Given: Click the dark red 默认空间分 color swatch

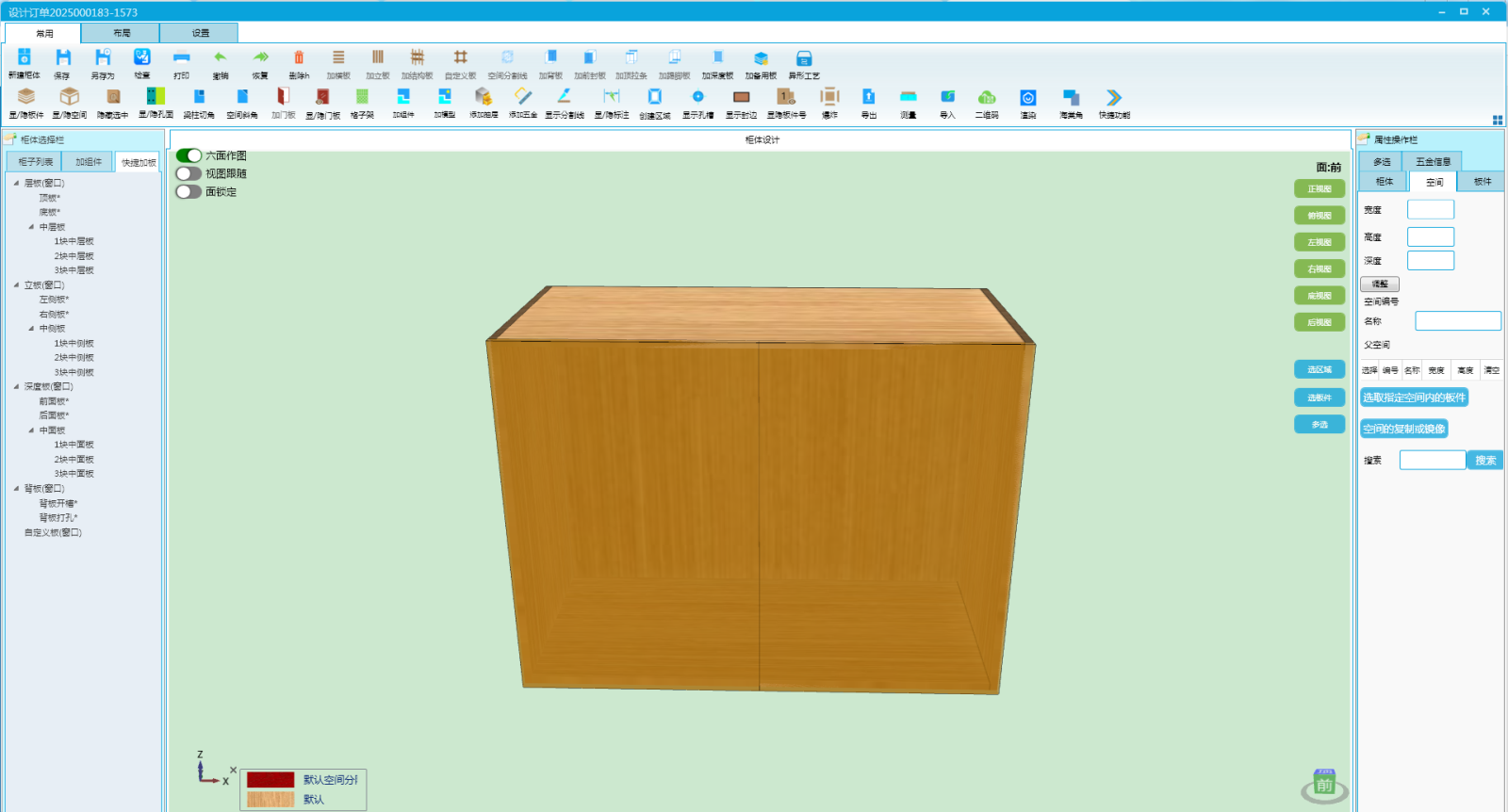Looking at the screenshot, I should pyautogui.click(x=270, y=780).
